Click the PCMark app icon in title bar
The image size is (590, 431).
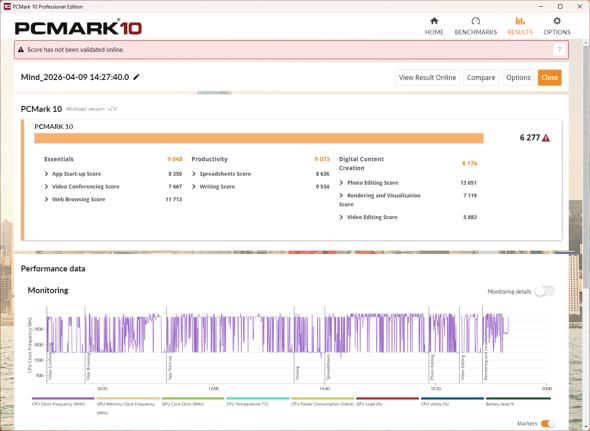[6, 6]
